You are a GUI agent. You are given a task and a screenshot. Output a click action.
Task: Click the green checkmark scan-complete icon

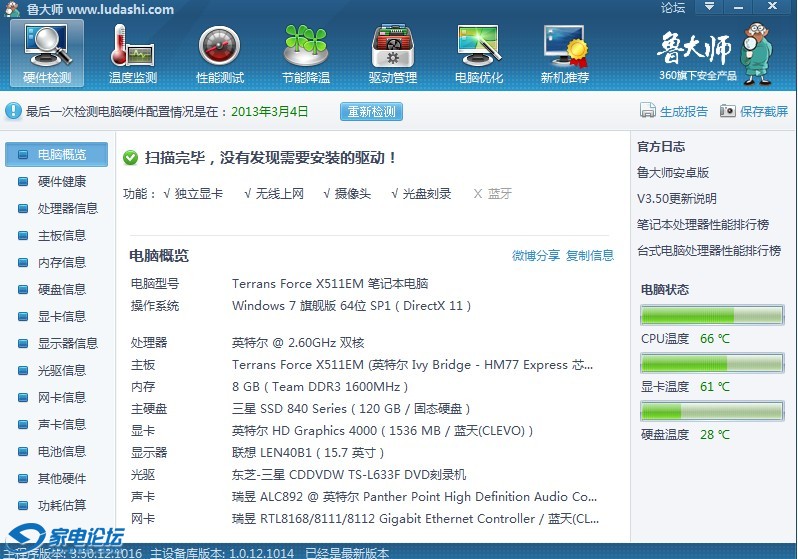click(x=130, y=158)
